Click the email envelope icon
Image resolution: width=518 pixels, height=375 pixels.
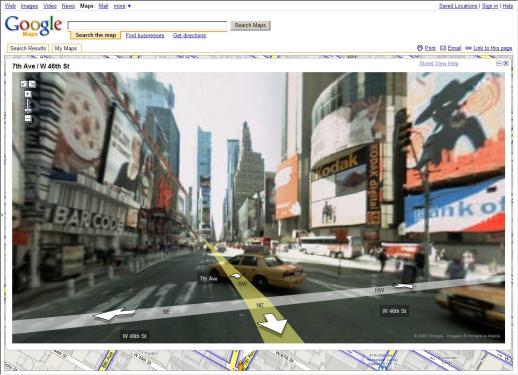tap(443, 48)
